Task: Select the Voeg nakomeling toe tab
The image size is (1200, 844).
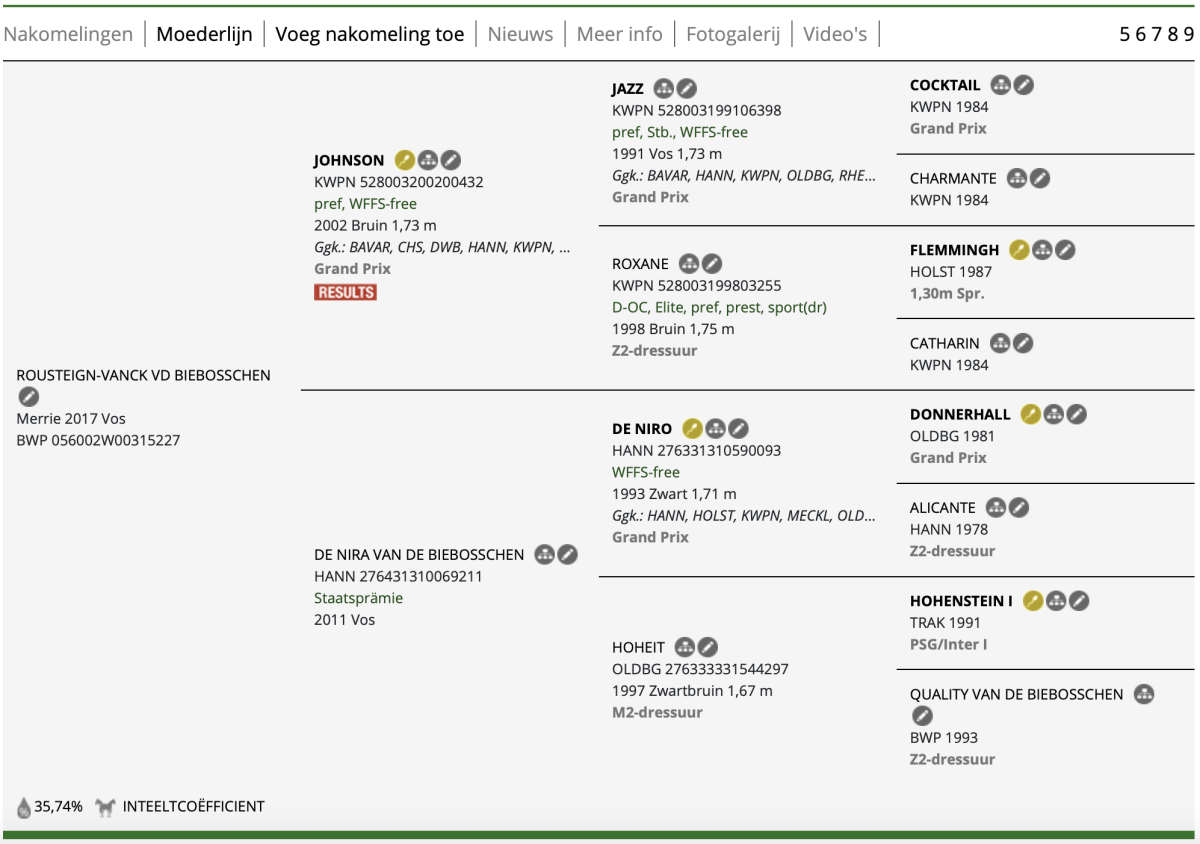Action: pyautogui.click(x=370, y=34)
